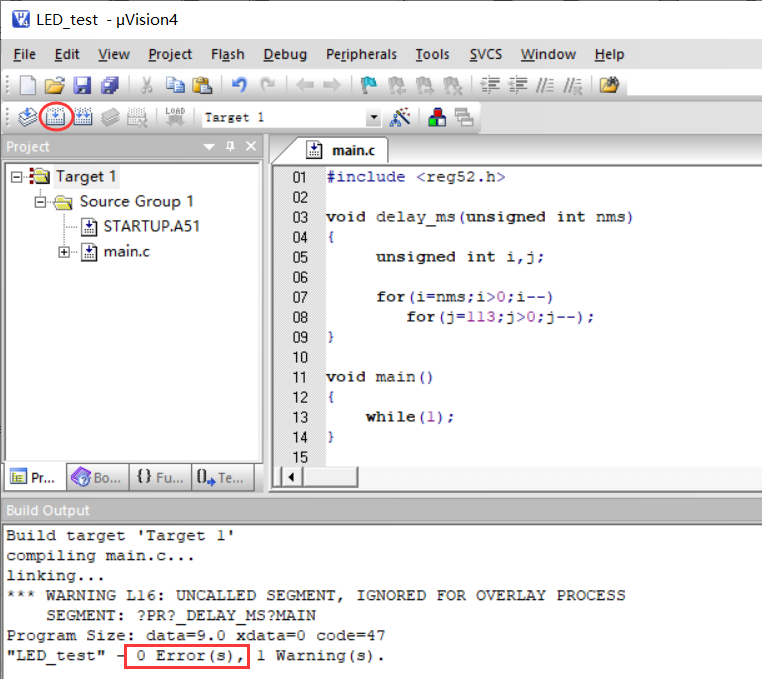Open multi-project workspace icon
The image size is (762, 679).
[464, 117]
